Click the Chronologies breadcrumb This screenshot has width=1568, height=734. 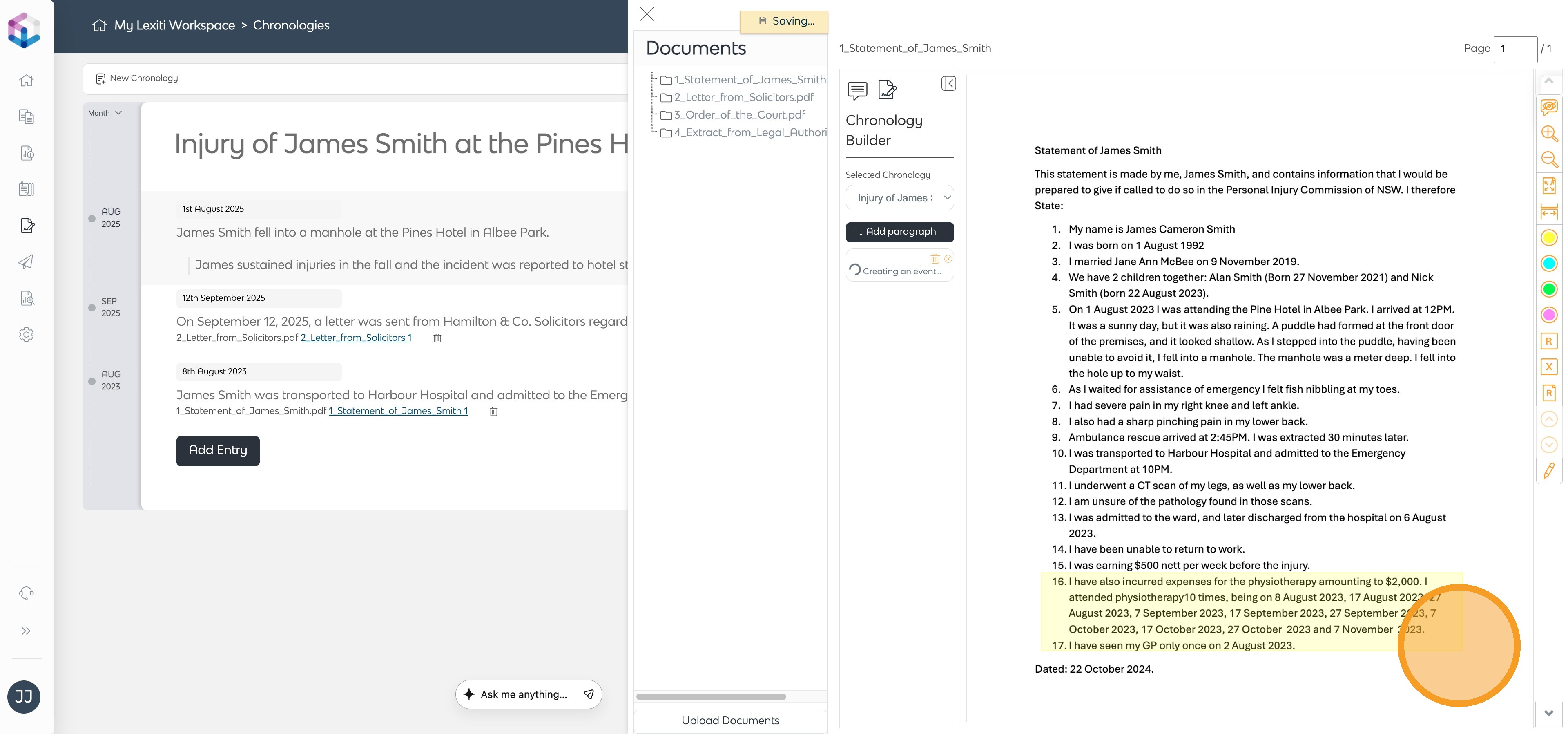[291, 26]
